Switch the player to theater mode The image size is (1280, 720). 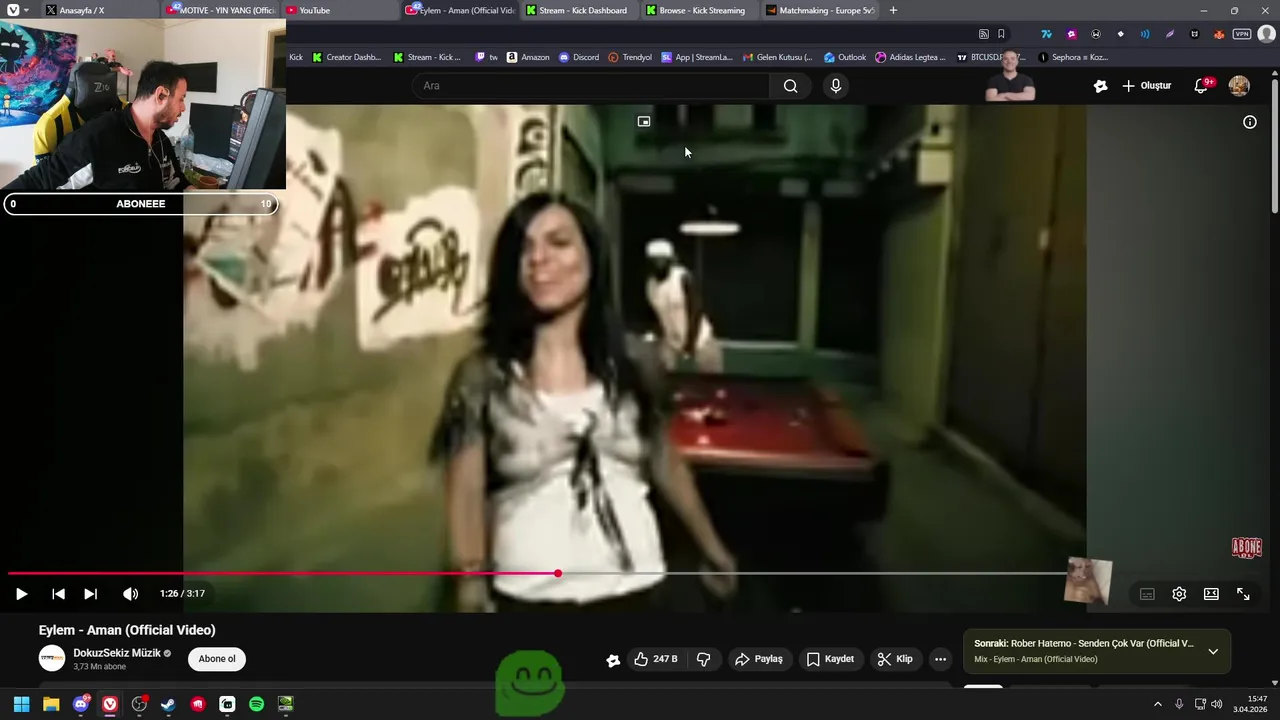click(x=1211, y=594)
